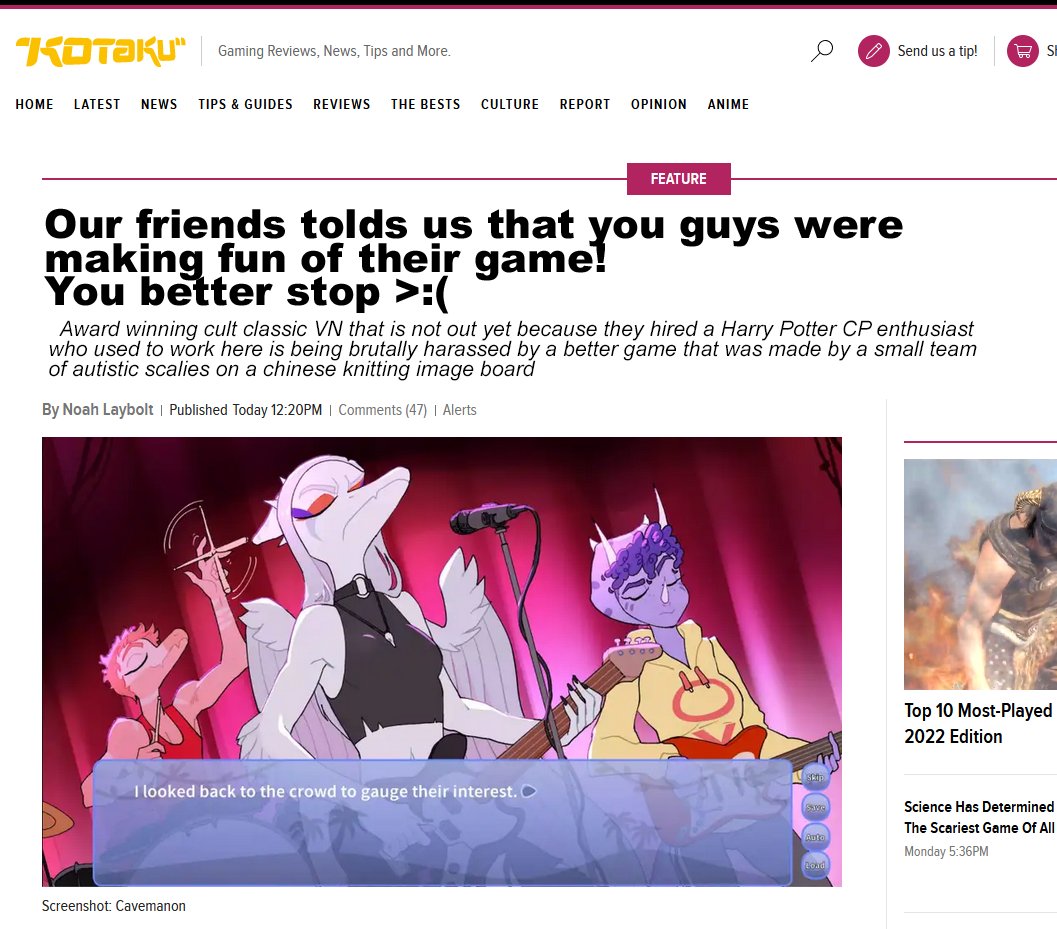Screen dimensions: 1057x929
Task: Open the ANIME section
Action: [728, 104]
